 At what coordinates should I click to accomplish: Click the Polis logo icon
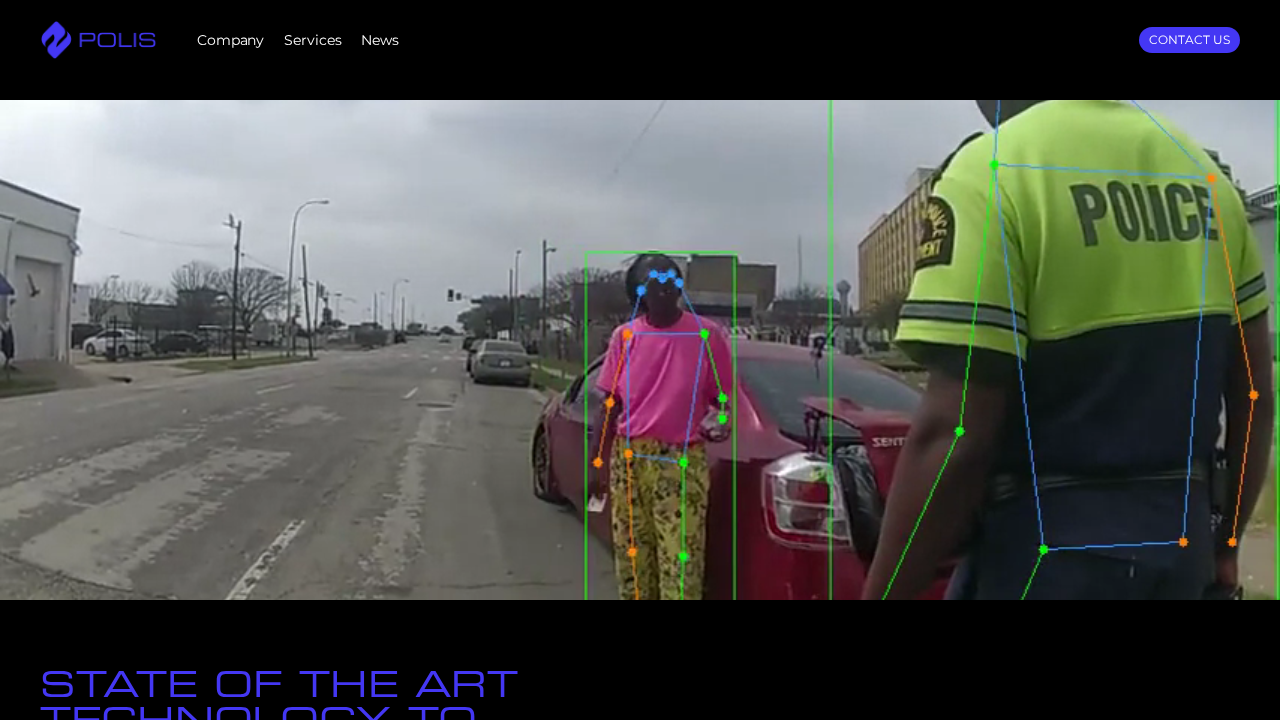tap(56, 40)
